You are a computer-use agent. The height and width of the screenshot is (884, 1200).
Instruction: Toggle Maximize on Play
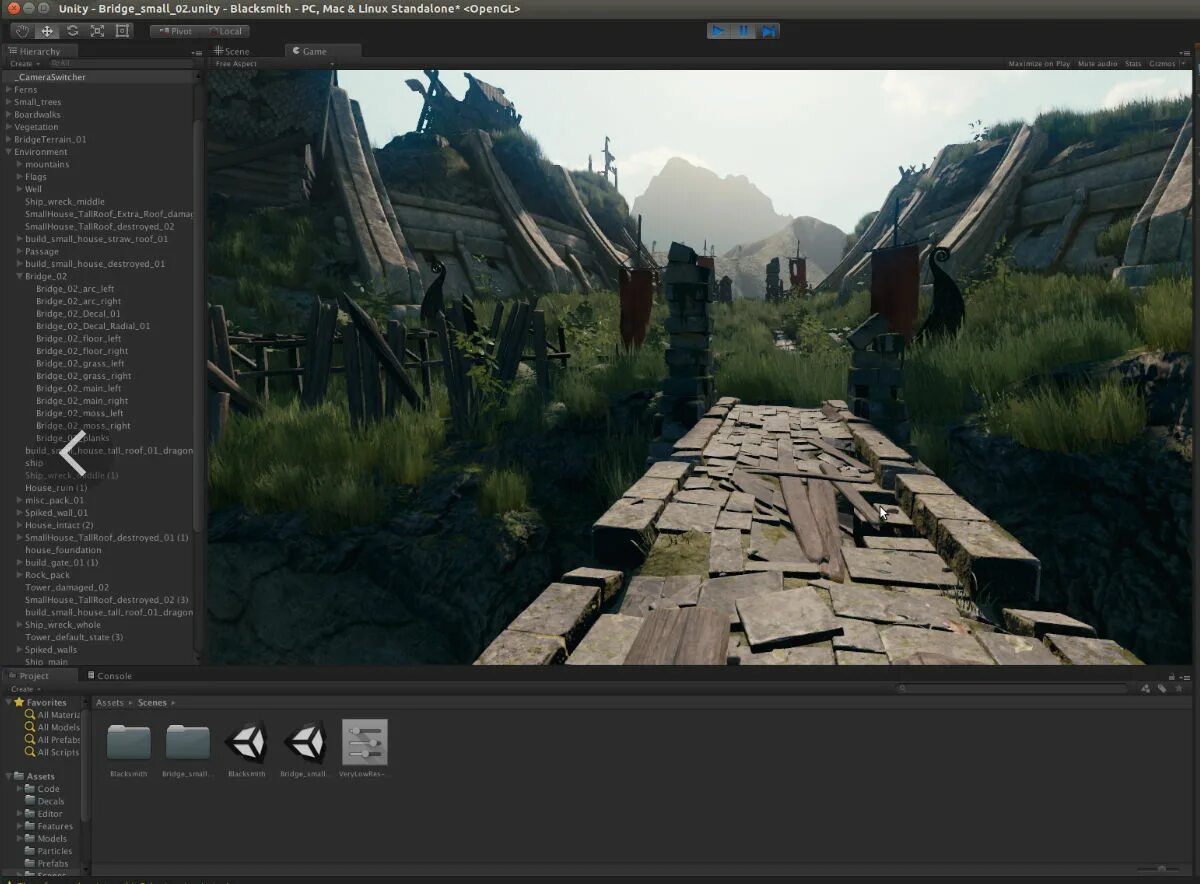point(1039,64)
